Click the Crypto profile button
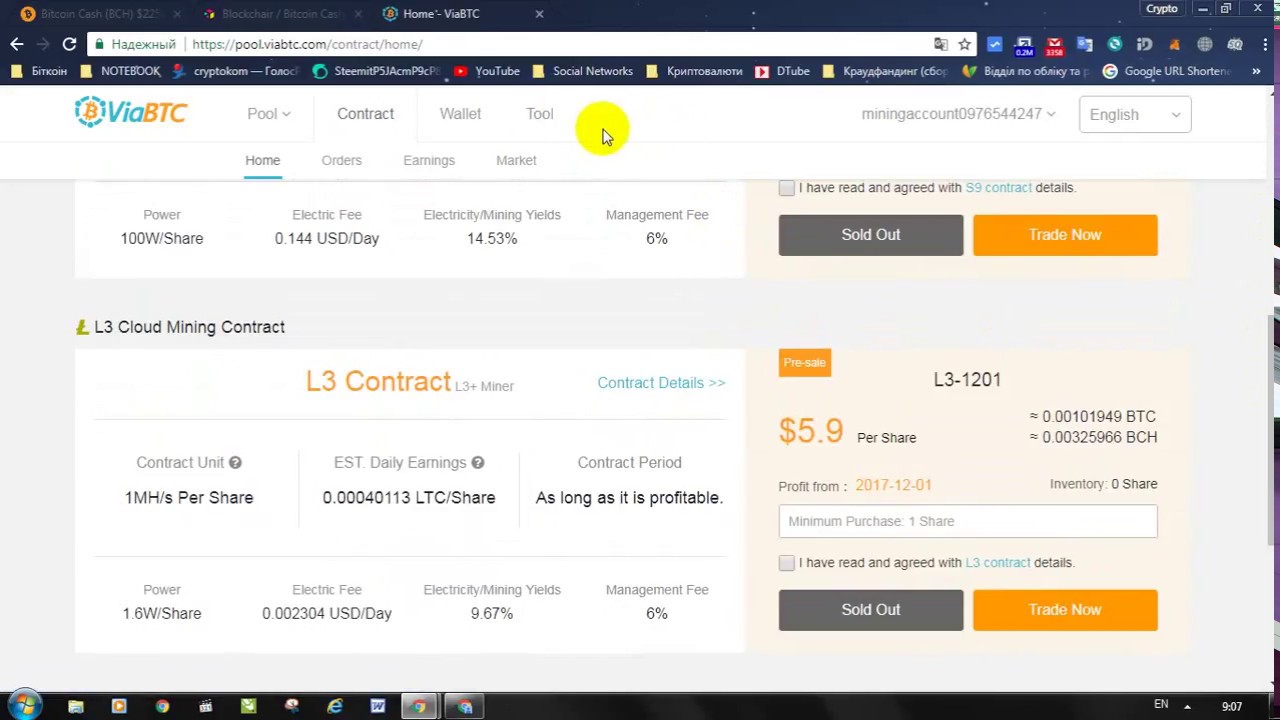This screenshot has height=720, width=1280. point(1161,8)
